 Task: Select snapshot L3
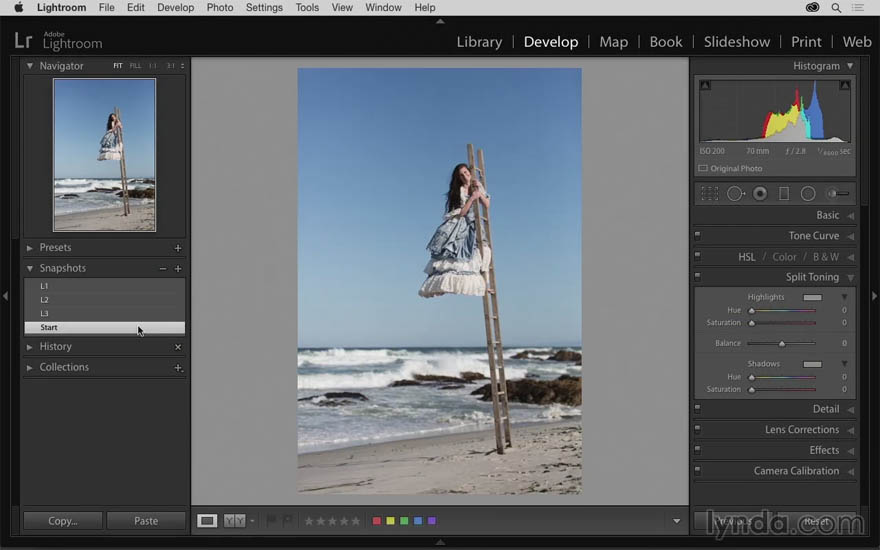104,313
